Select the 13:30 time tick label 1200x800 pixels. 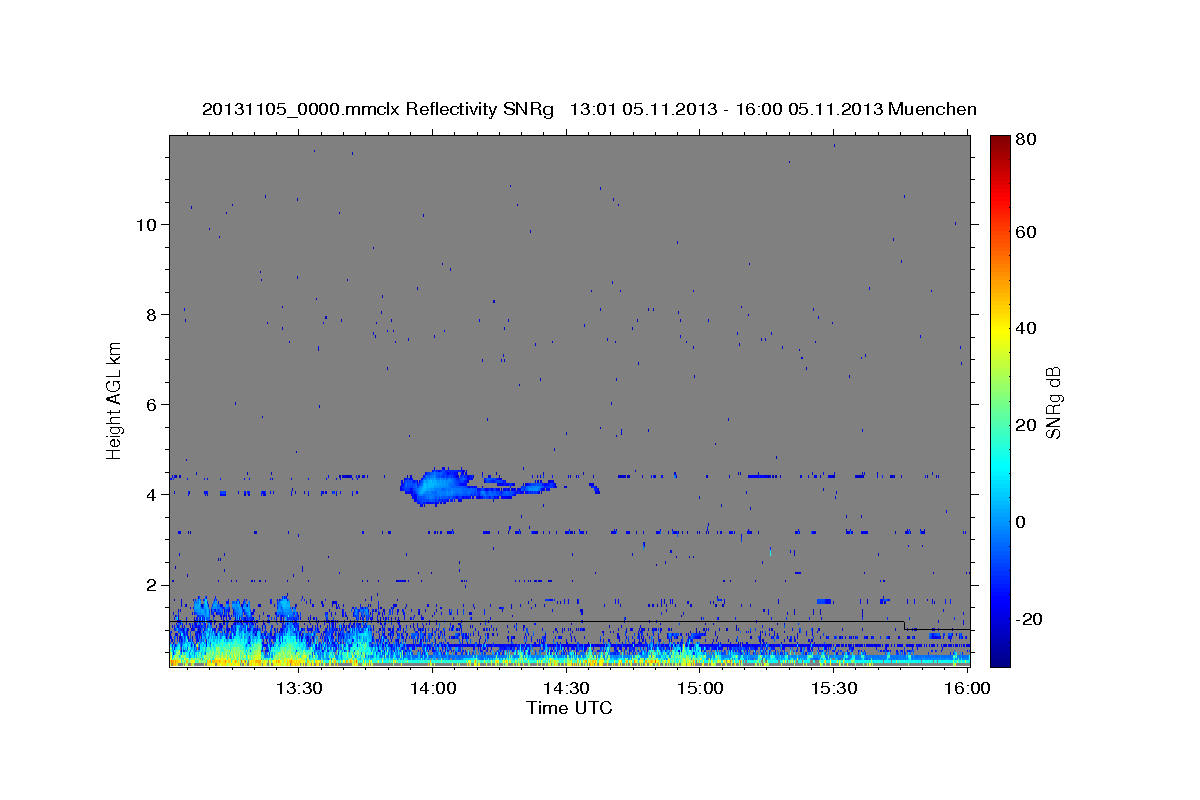299,688
